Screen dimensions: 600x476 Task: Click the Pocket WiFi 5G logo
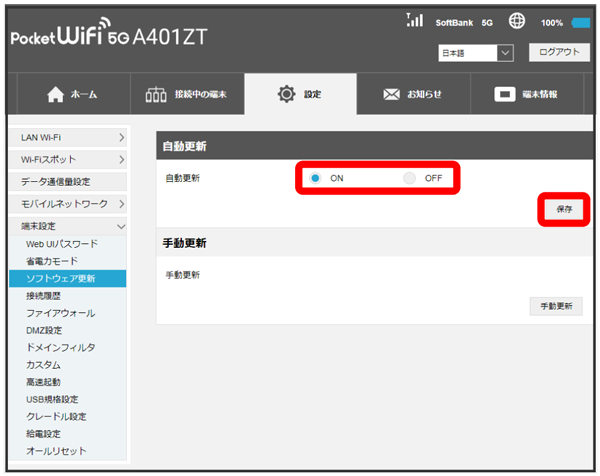pyautogui.click(x=110, y=39)
